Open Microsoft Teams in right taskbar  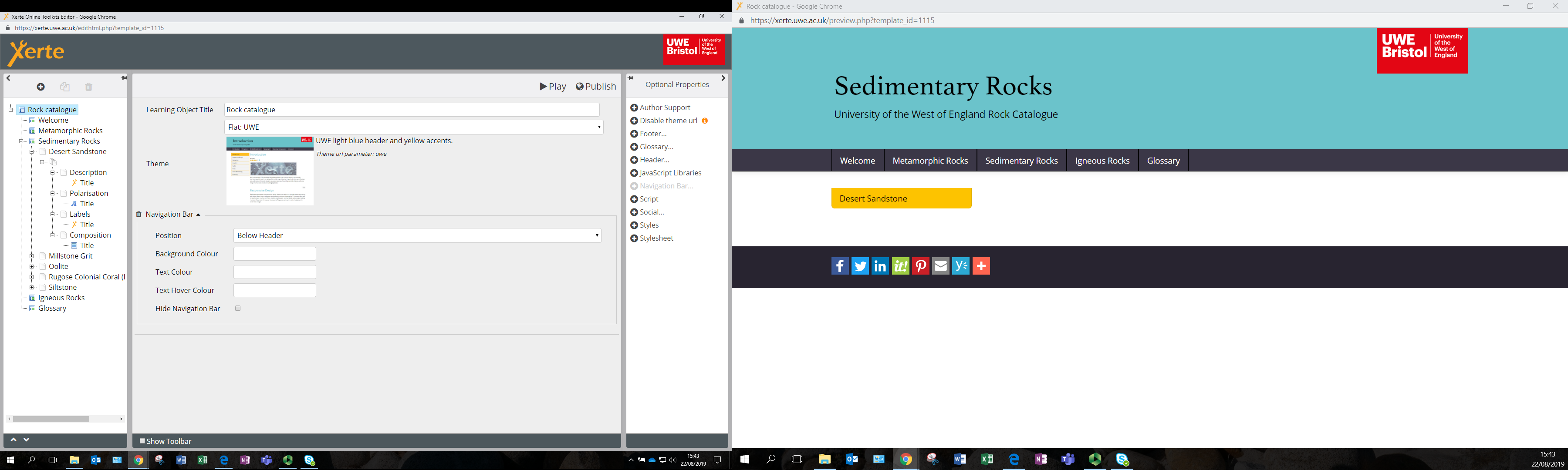(x=1068, y=459)
